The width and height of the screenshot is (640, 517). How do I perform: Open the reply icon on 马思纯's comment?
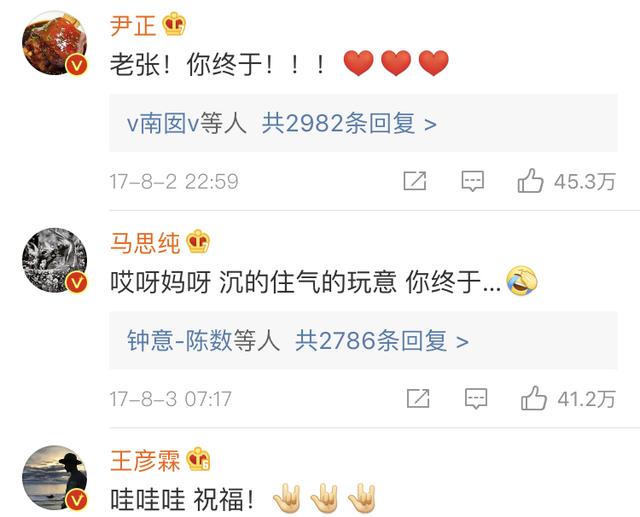476,399
